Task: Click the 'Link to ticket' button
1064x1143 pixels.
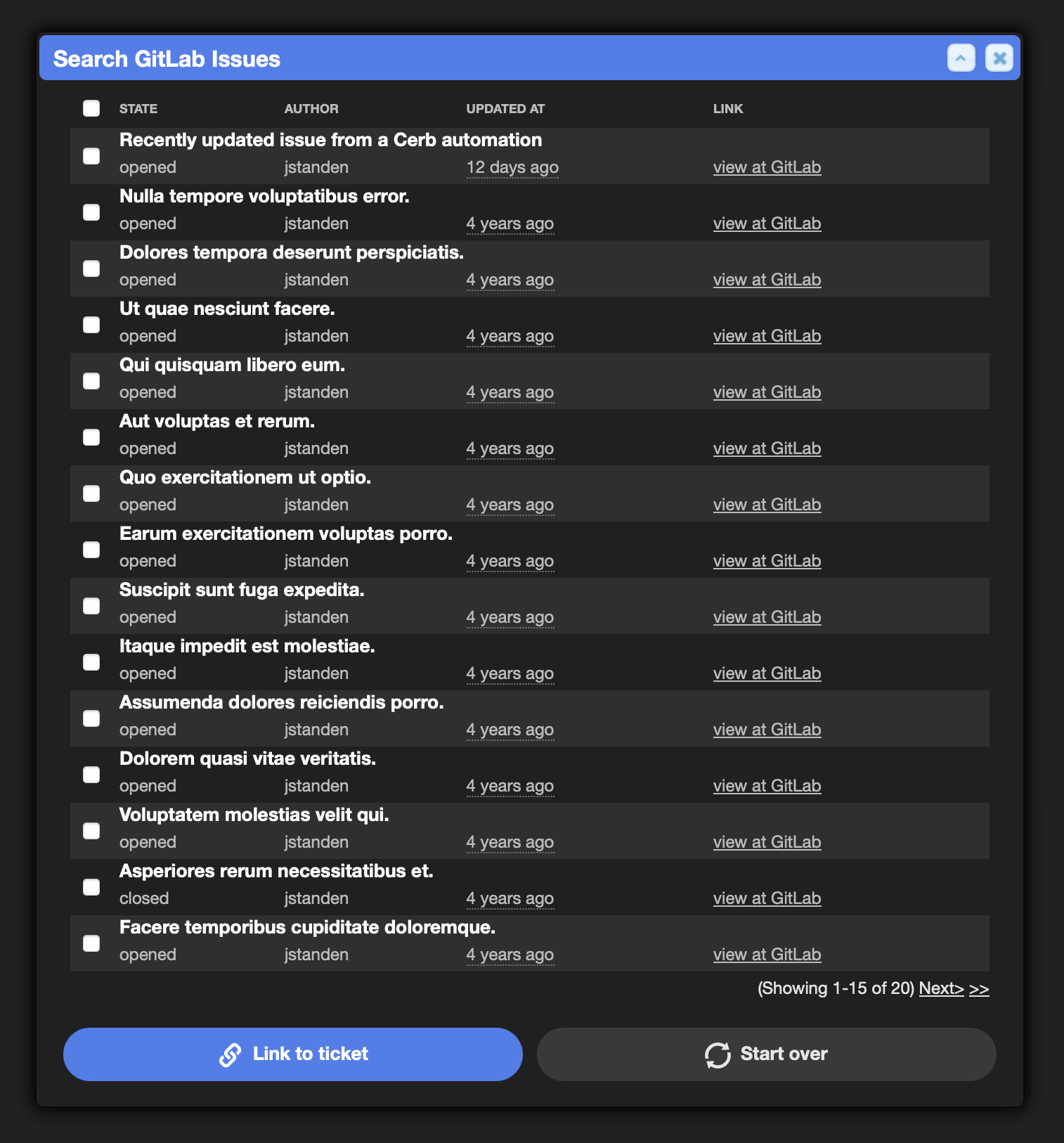Action: [293, 1054]
